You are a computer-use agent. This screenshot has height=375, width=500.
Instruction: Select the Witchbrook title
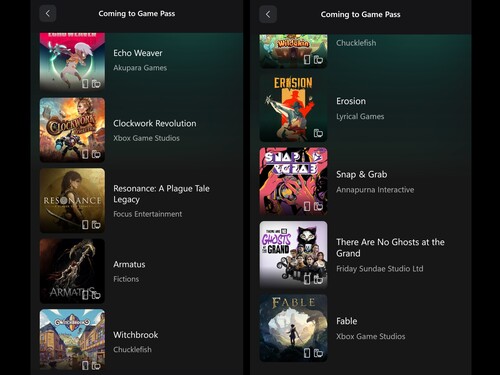(136, 335)
